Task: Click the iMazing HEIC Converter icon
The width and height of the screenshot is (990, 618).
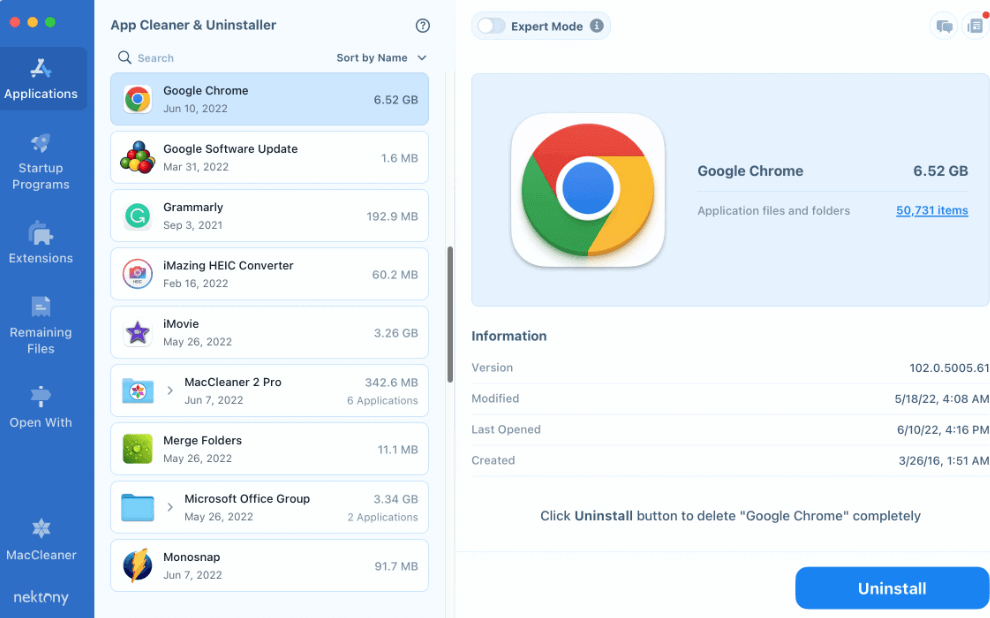Action: tap(137, 274)
